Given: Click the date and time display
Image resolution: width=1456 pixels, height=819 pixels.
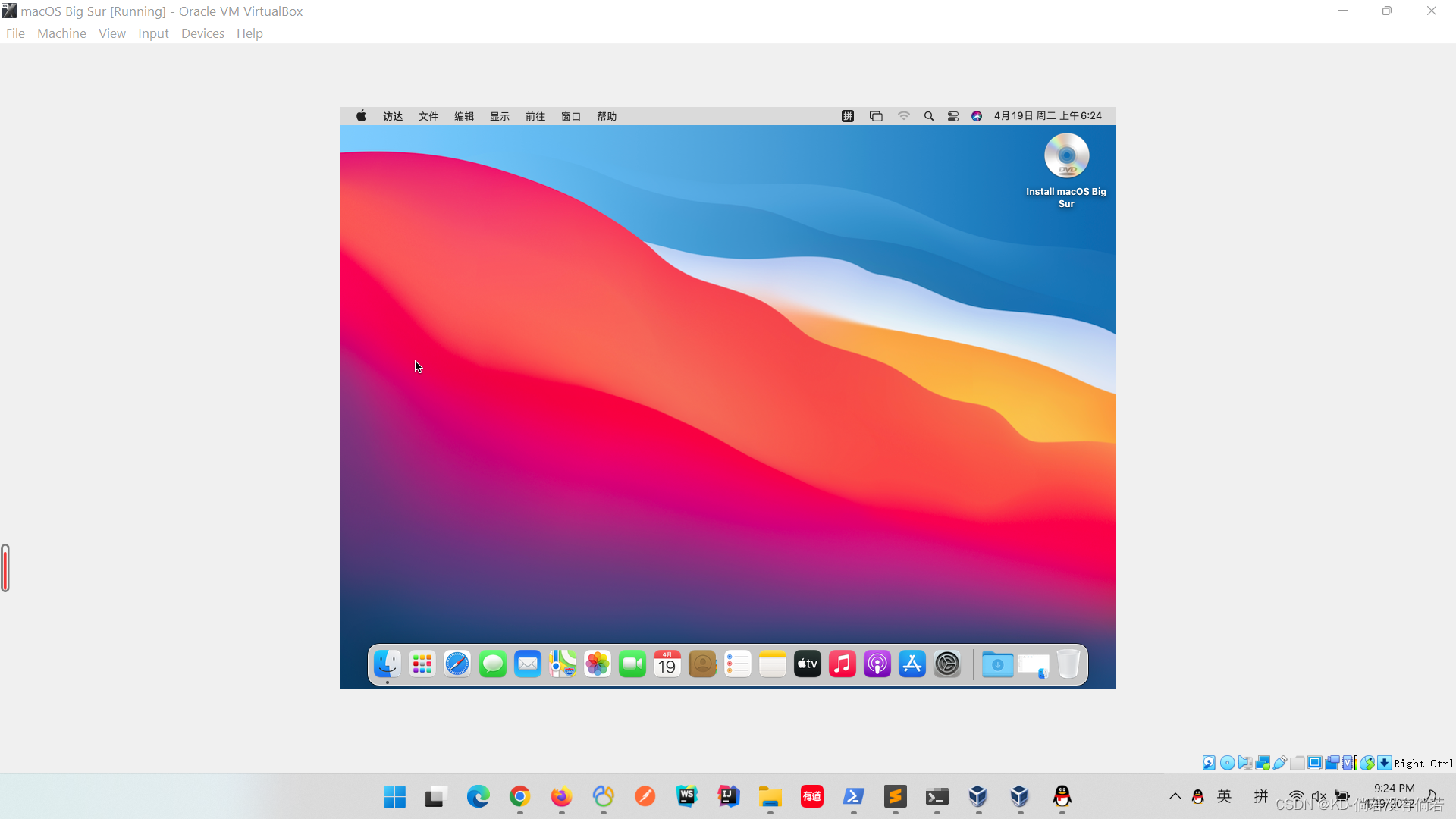Looking at the screenshot, I should [1049, 115].
